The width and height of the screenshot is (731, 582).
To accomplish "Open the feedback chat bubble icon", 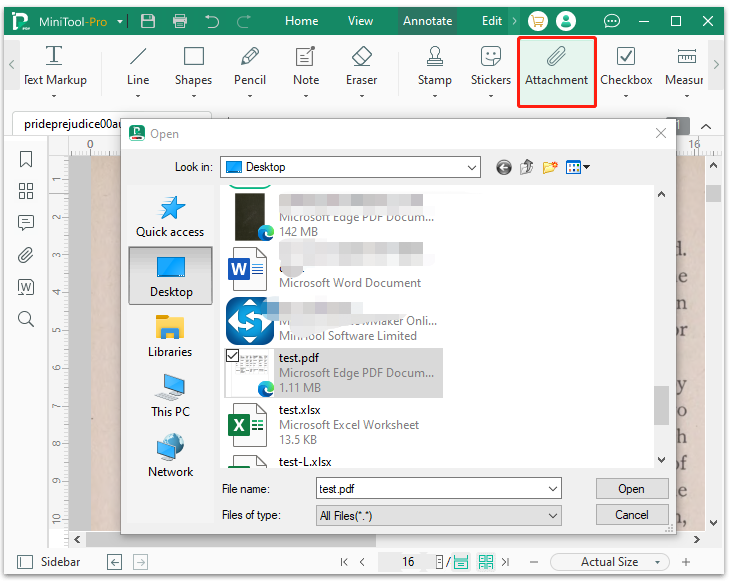I will point(611,21).
